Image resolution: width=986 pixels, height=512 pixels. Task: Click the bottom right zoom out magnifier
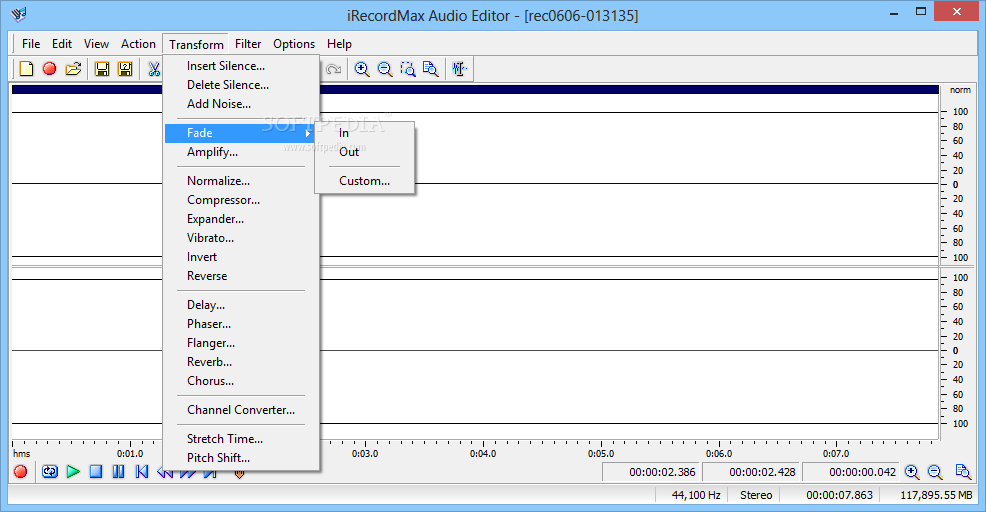(x=935, y=472)
